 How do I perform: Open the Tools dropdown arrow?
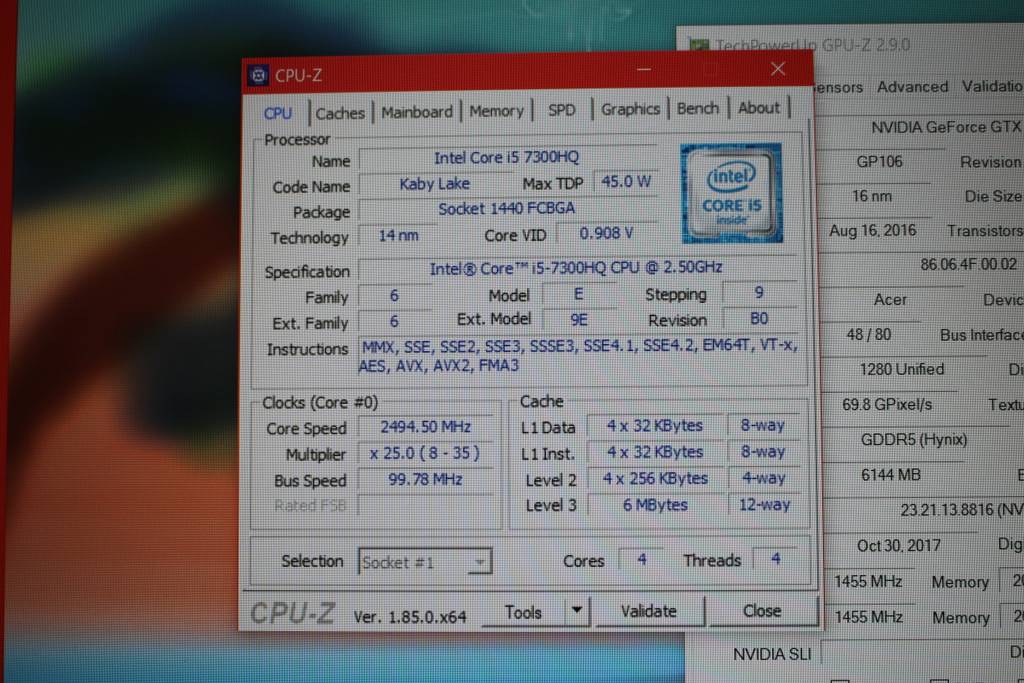tap(577, 611)
